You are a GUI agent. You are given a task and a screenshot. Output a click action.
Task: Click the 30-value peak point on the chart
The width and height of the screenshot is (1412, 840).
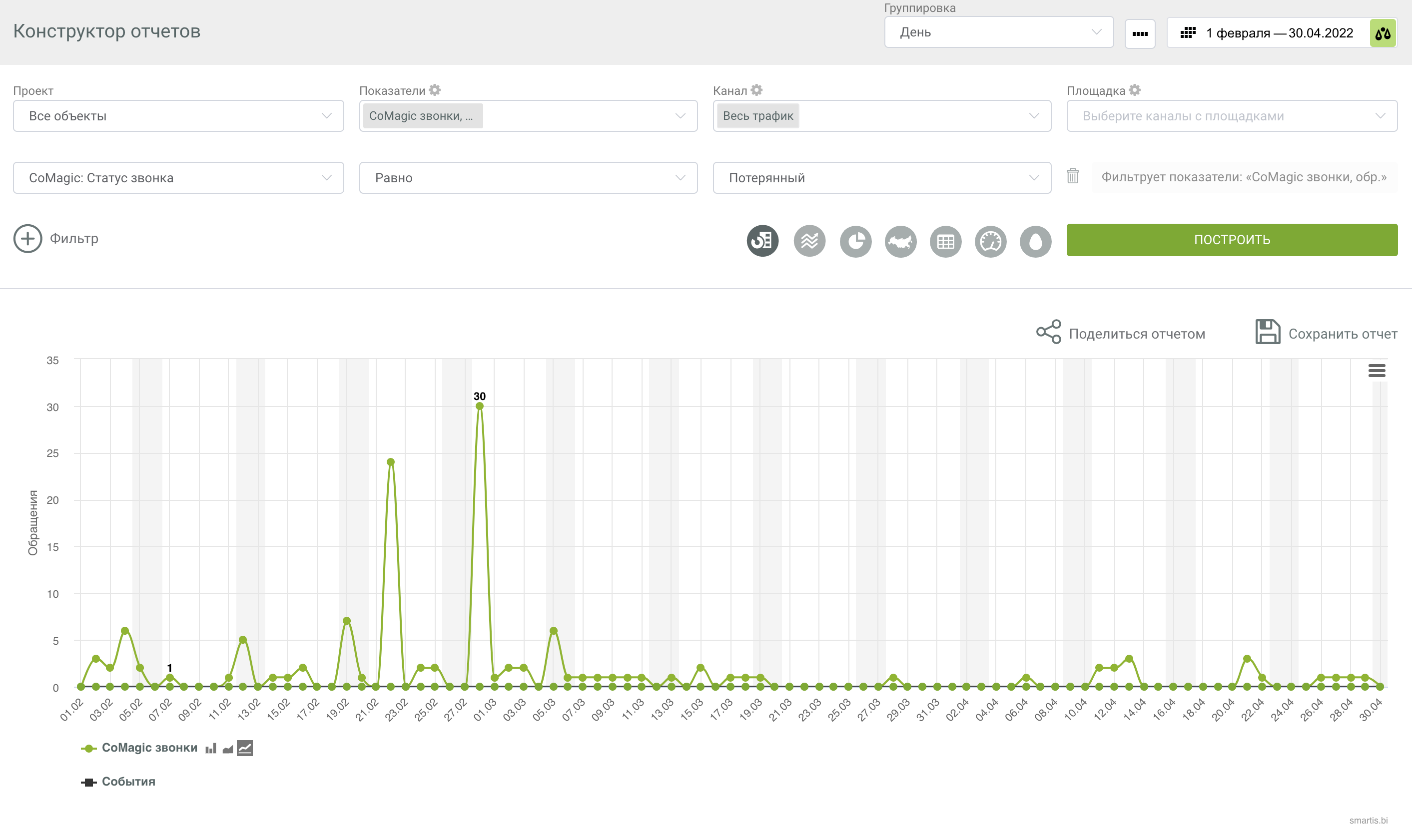coord(480,406)
